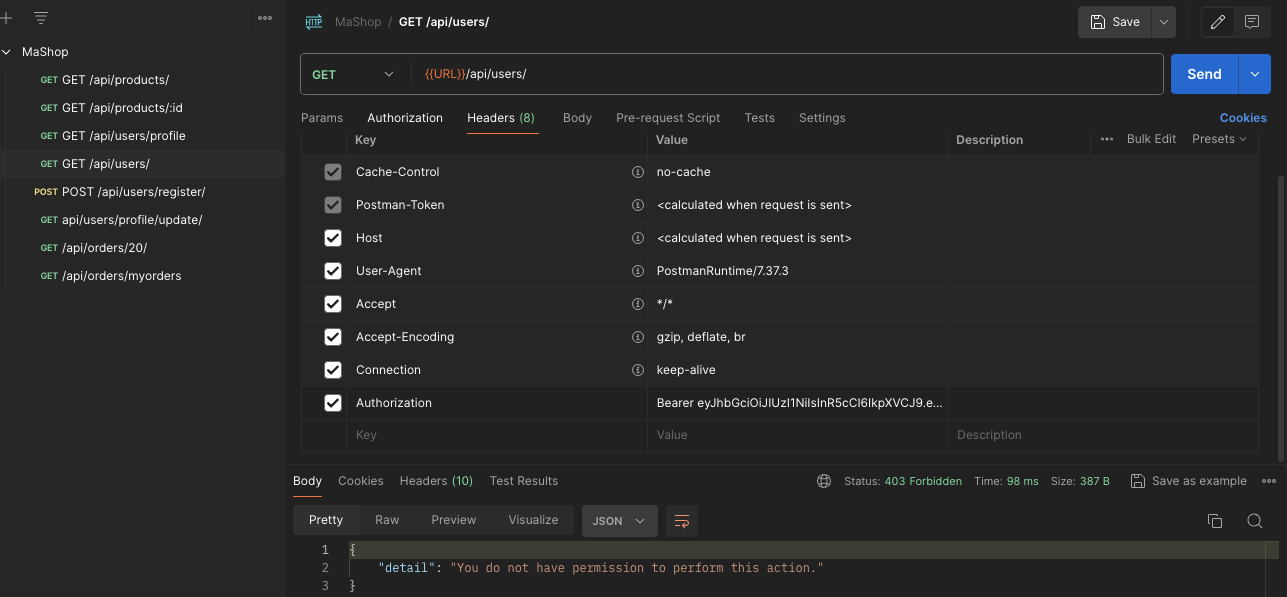1287x597 pixels.
Task: Switch to the Authorization tab
Action: pyautogui.click(x=404, y=118)
